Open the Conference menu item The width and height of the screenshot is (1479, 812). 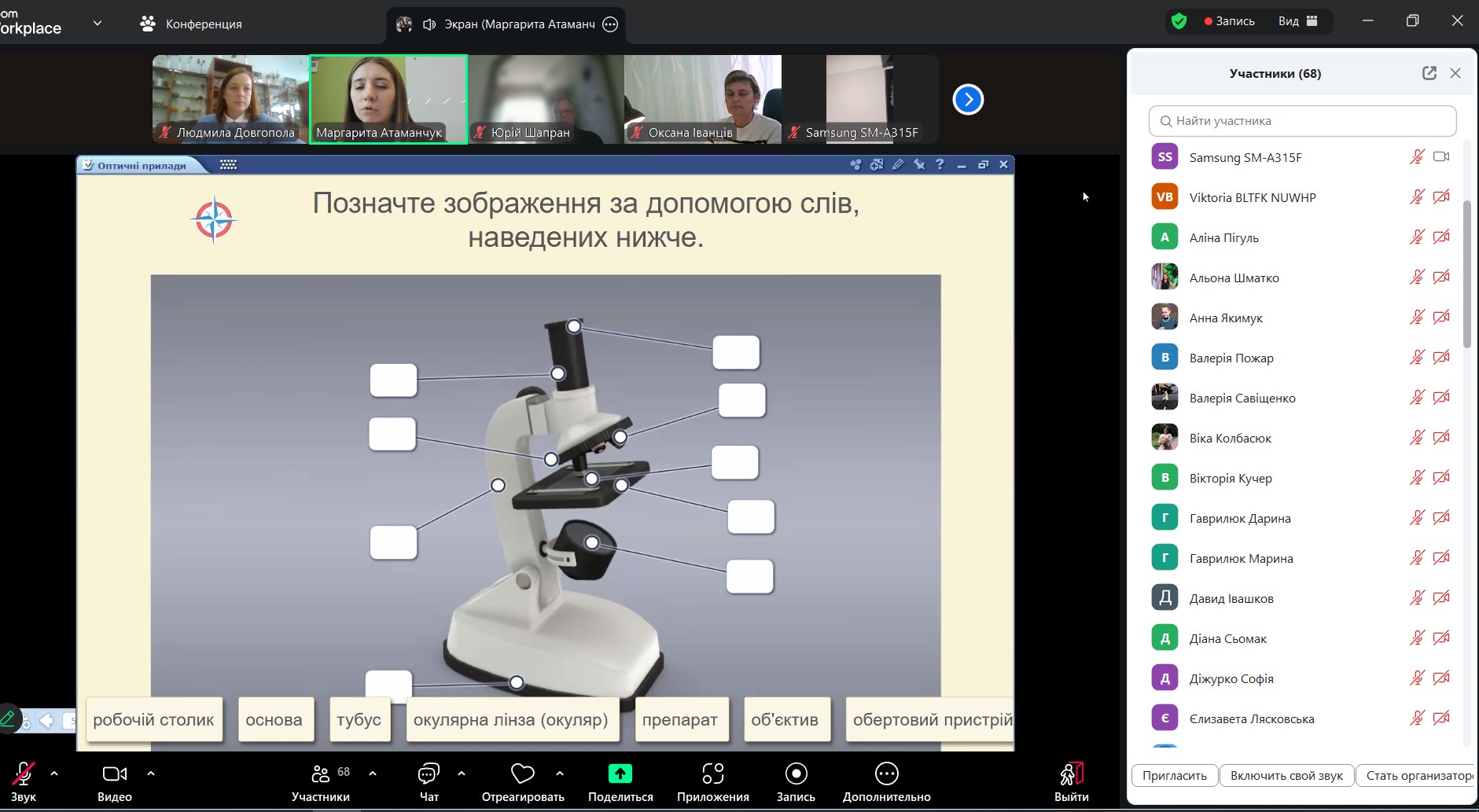tap(191, 24)
